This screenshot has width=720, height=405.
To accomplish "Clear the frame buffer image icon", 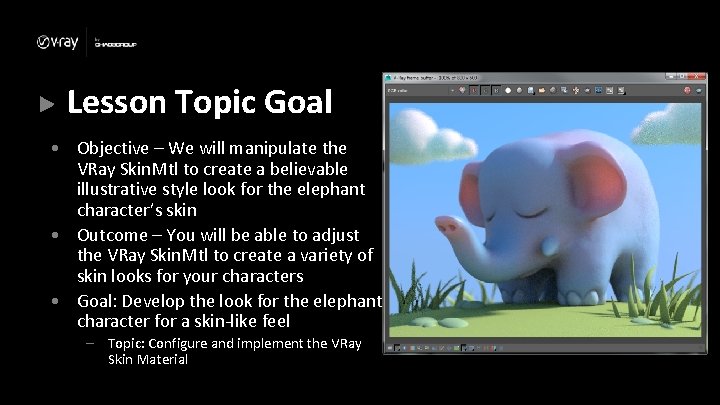I will tap(553, 90).
